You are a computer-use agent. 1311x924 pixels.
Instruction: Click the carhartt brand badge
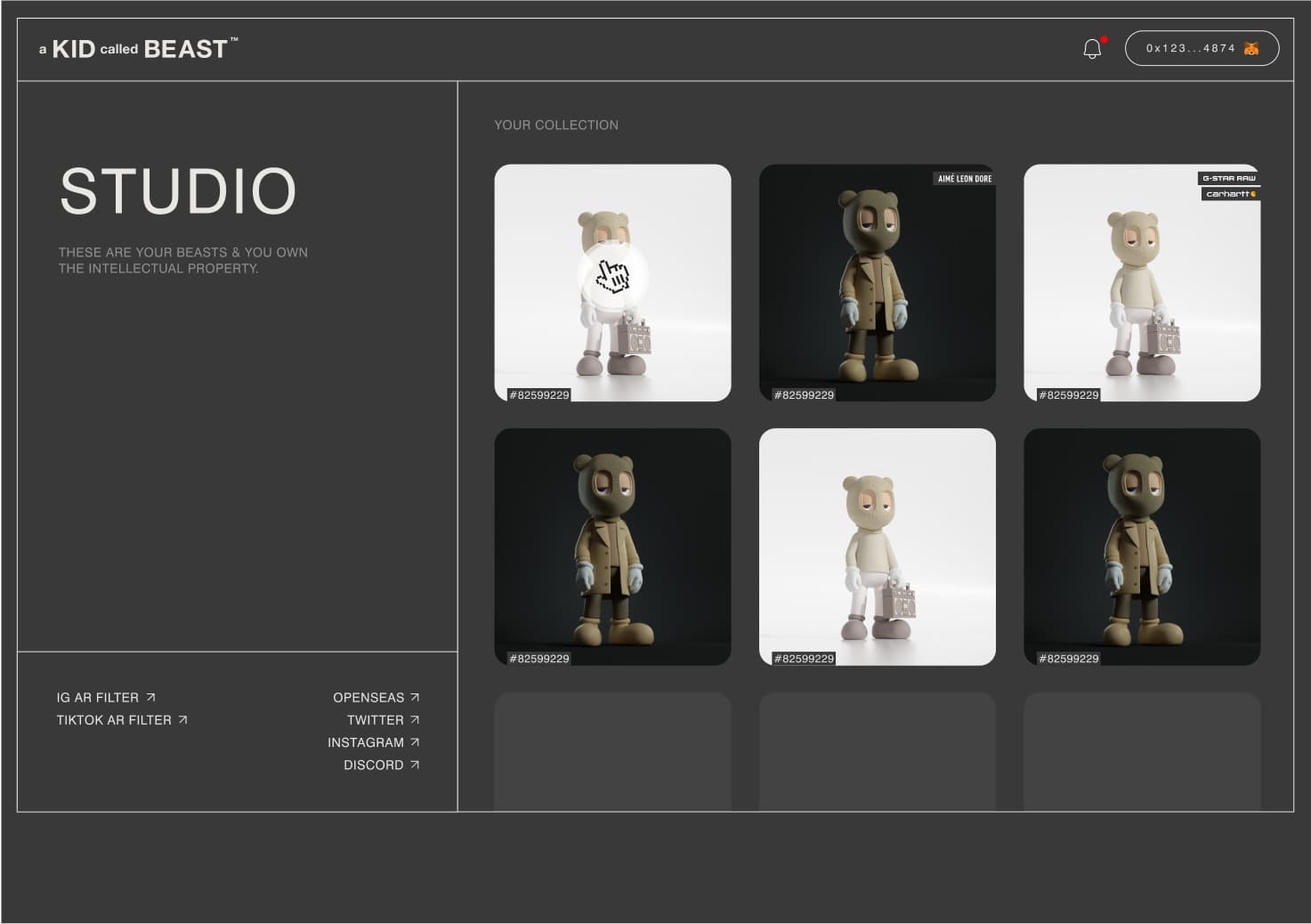(x=1230, y=194)
